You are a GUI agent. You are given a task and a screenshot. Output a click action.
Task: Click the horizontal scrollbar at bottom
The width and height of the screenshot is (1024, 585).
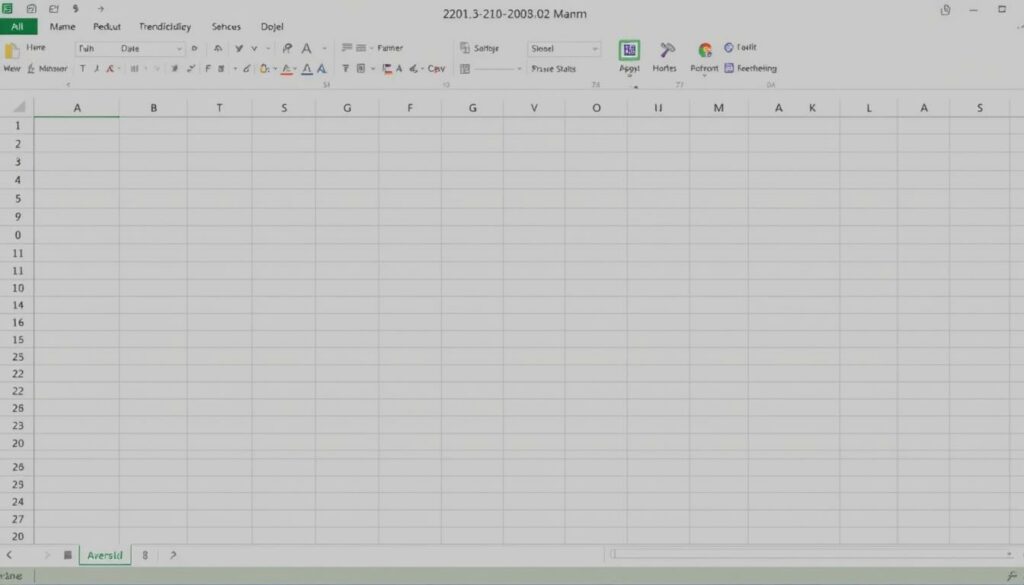pos(812,554)
